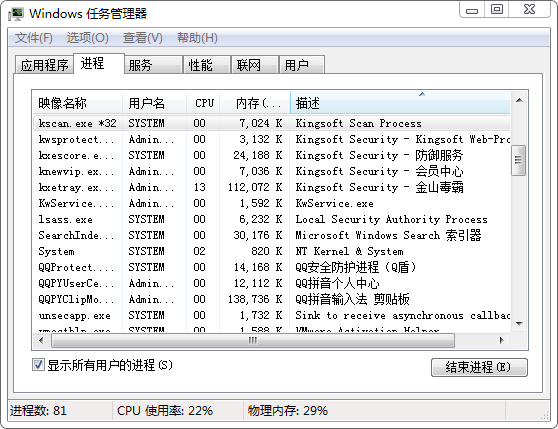The height and width of the screenshot is (429, 558).
Task: Sort by 用户名 column header
Action: pyautogui.click(x=154, y=103)
